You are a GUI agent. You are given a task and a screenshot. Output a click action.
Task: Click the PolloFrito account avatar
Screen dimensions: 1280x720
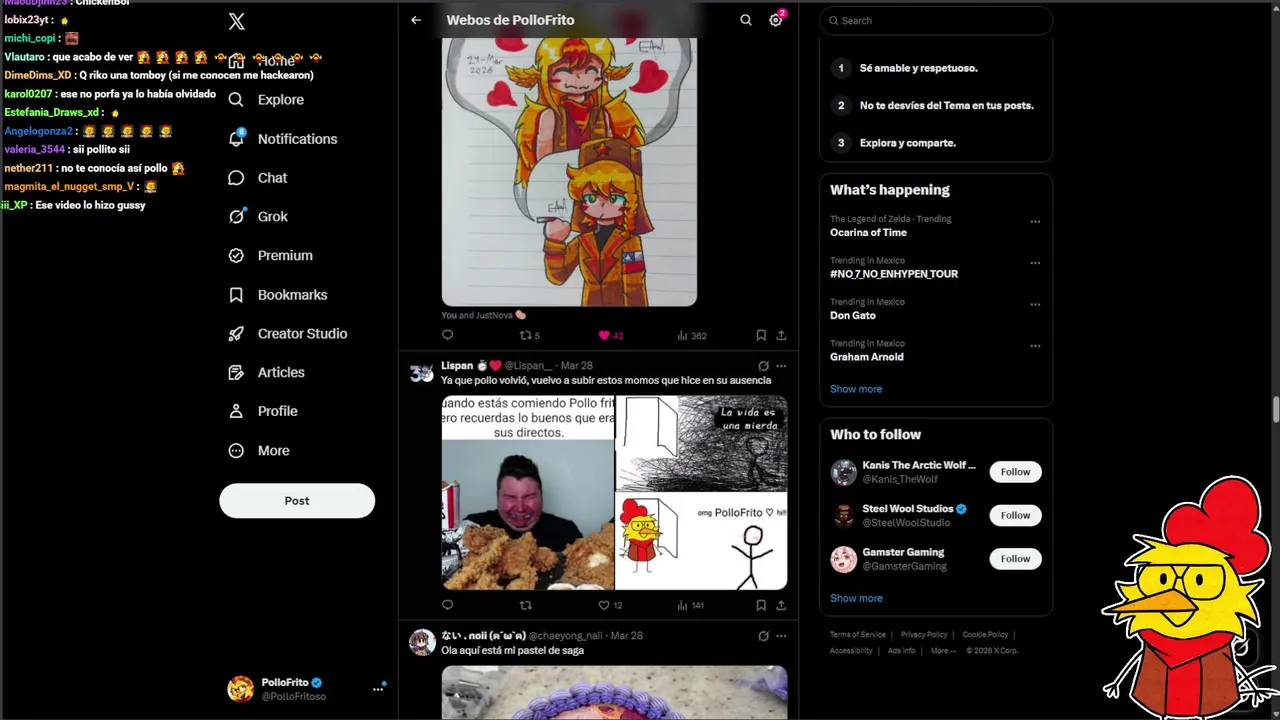[x=240, y=689]
